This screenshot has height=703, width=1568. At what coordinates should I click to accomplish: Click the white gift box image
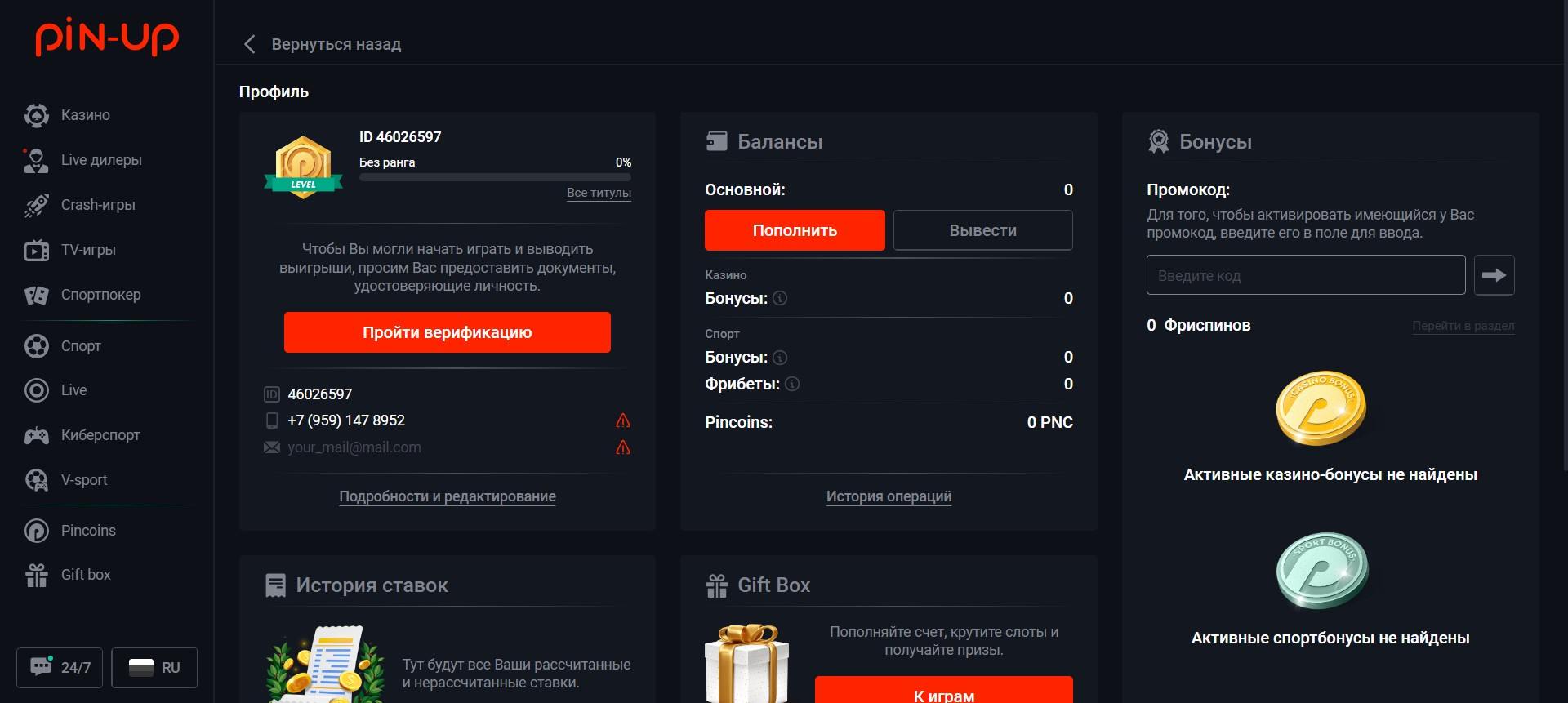click(746, 664)
